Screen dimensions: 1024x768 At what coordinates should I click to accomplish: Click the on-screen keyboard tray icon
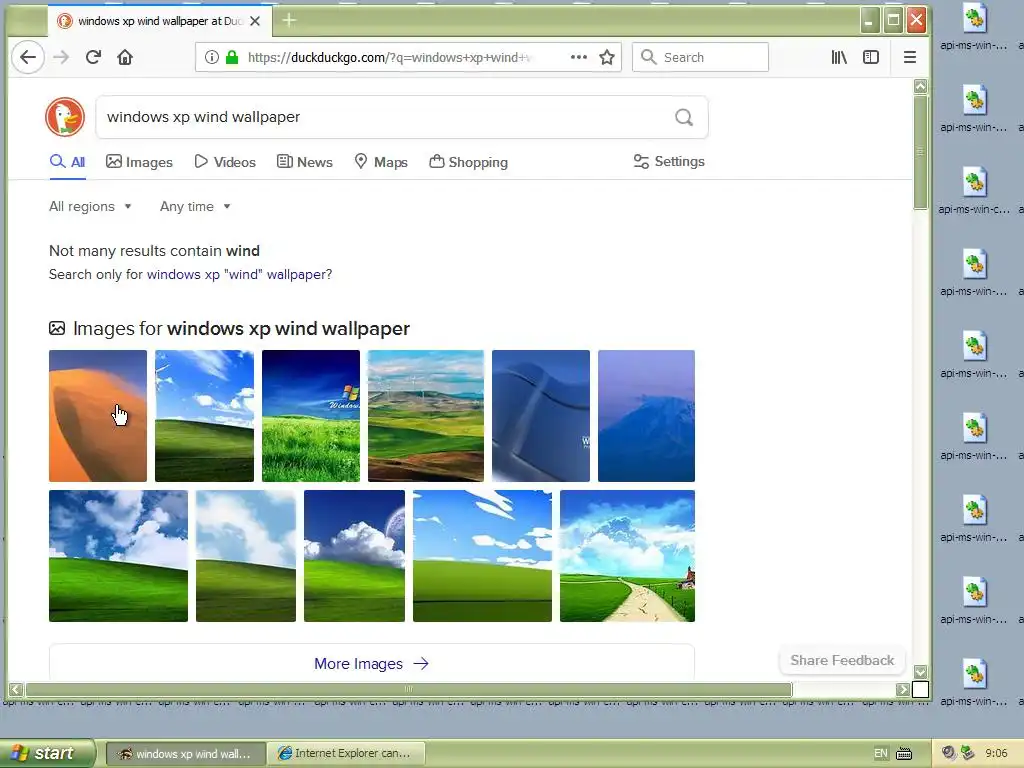tap(904, 754)
